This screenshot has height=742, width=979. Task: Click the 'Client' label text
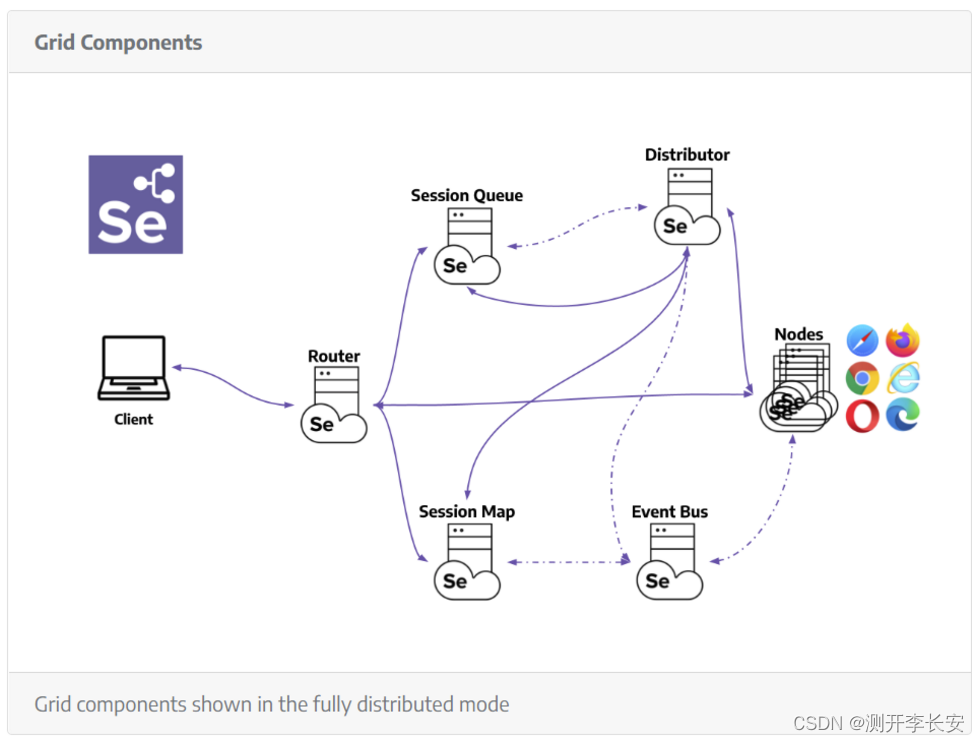tap(134, 419)
